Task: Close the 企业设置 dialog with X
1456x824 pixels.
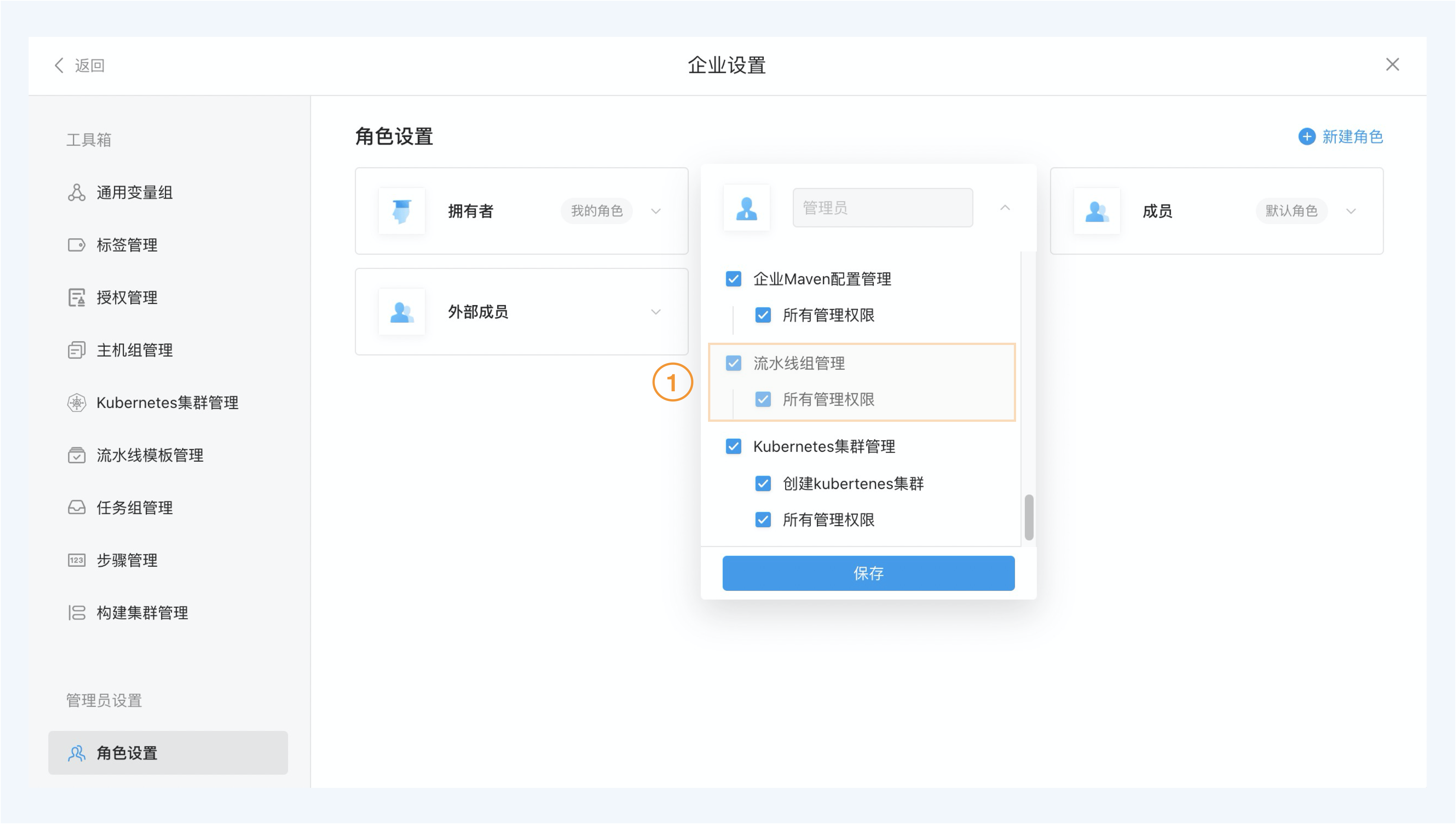Action: coord(1392,64)
